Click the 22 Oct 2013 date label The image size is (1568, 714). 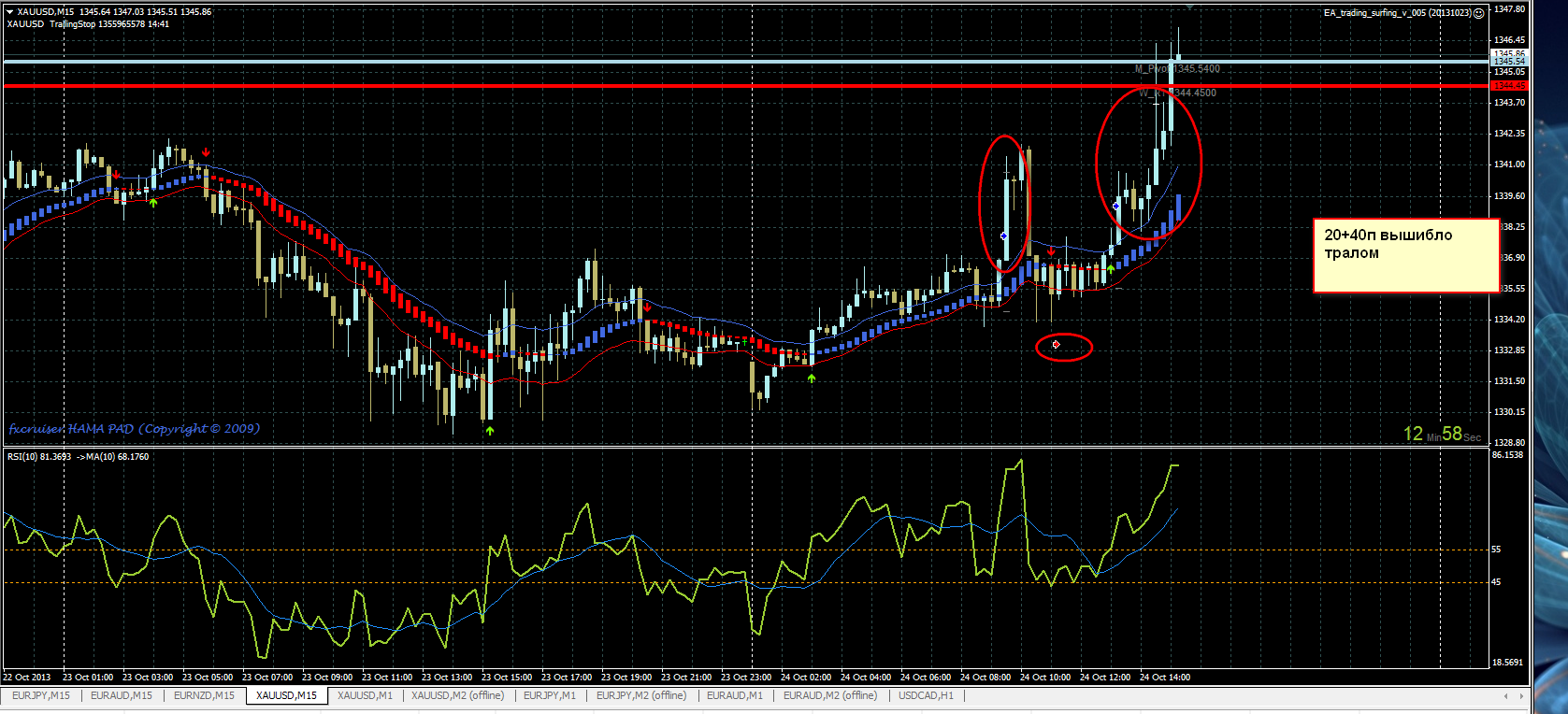[28, 678]
